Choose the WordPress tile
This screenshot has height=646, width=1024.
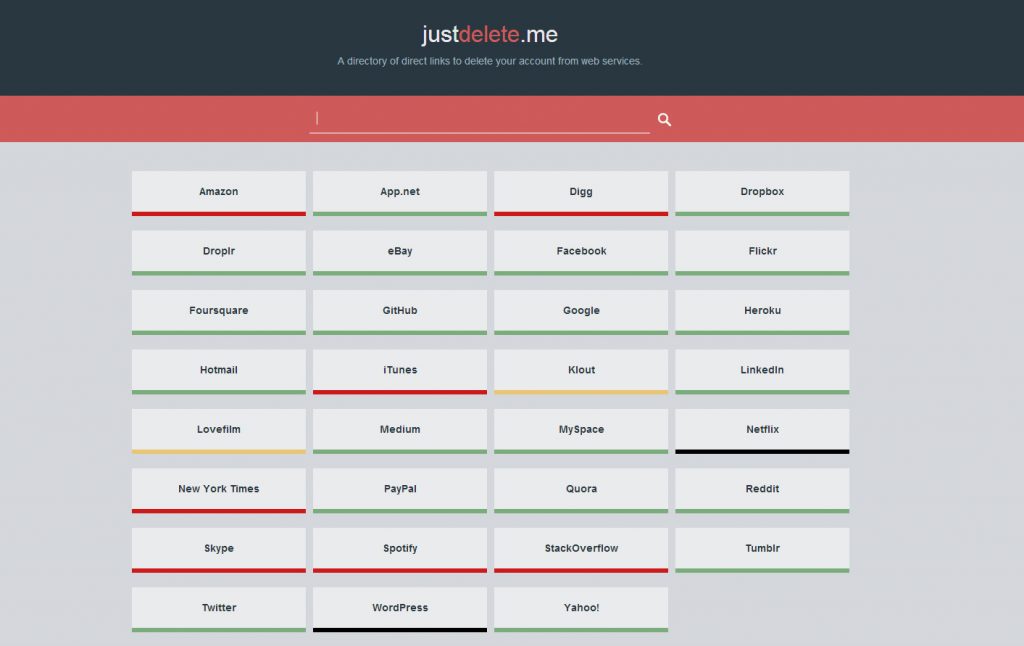pos(400,608)
